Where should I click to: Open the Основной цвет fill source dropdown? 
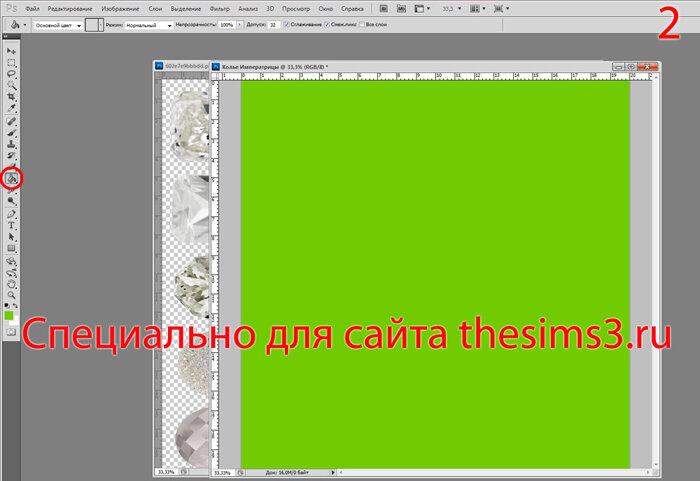point(57,24)
